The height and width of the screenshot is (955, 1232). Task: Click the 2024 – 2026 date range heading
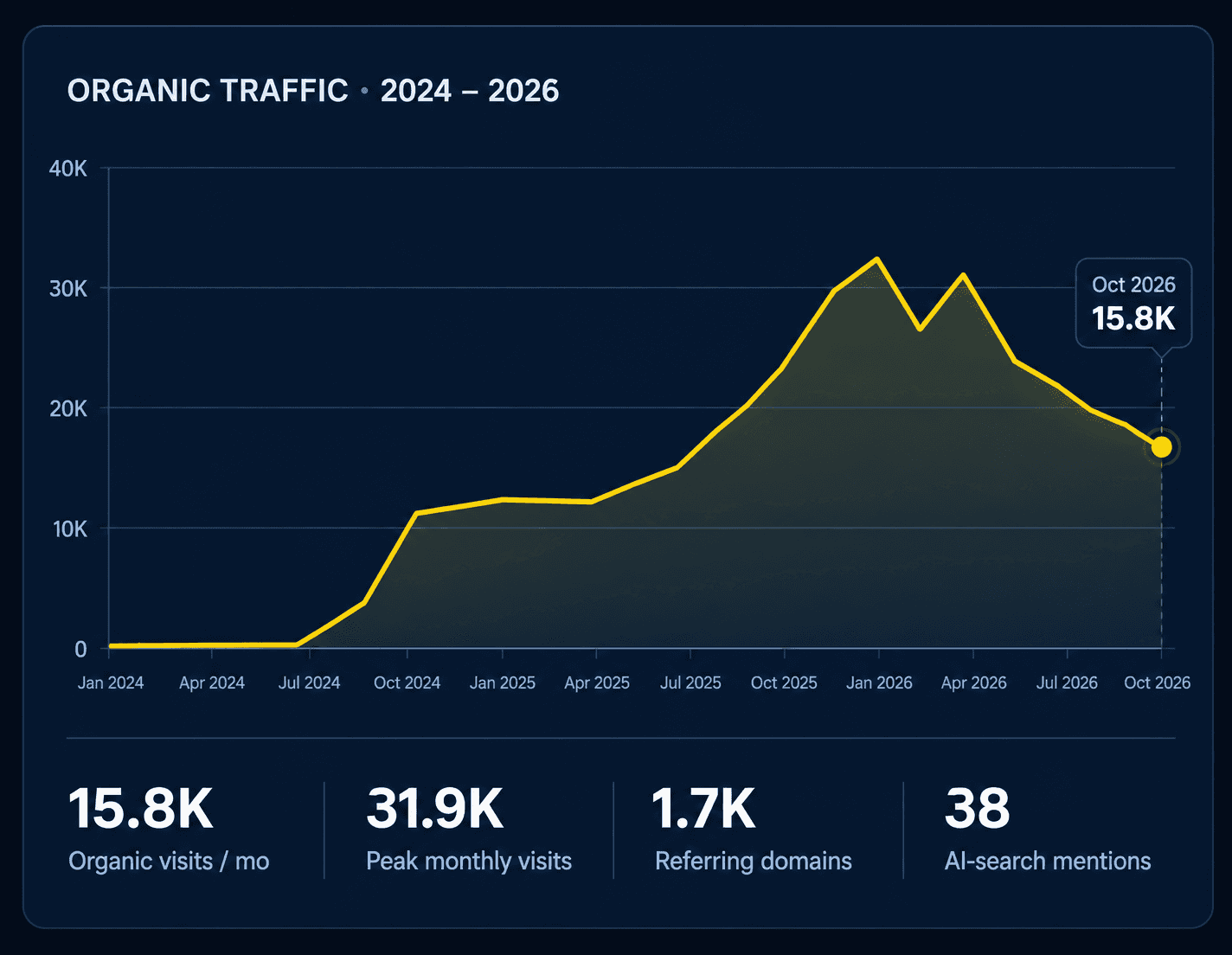(470, 91)
